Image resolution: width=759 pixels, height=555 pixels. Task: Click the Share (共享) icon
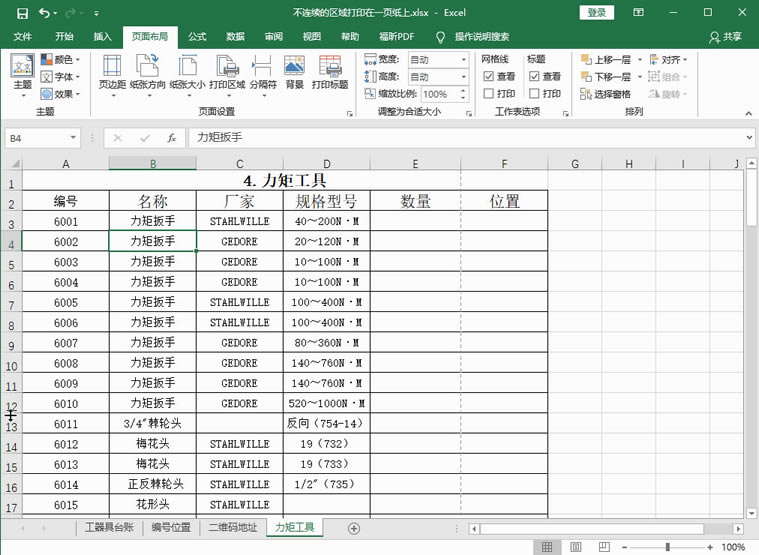coord(714,37)
